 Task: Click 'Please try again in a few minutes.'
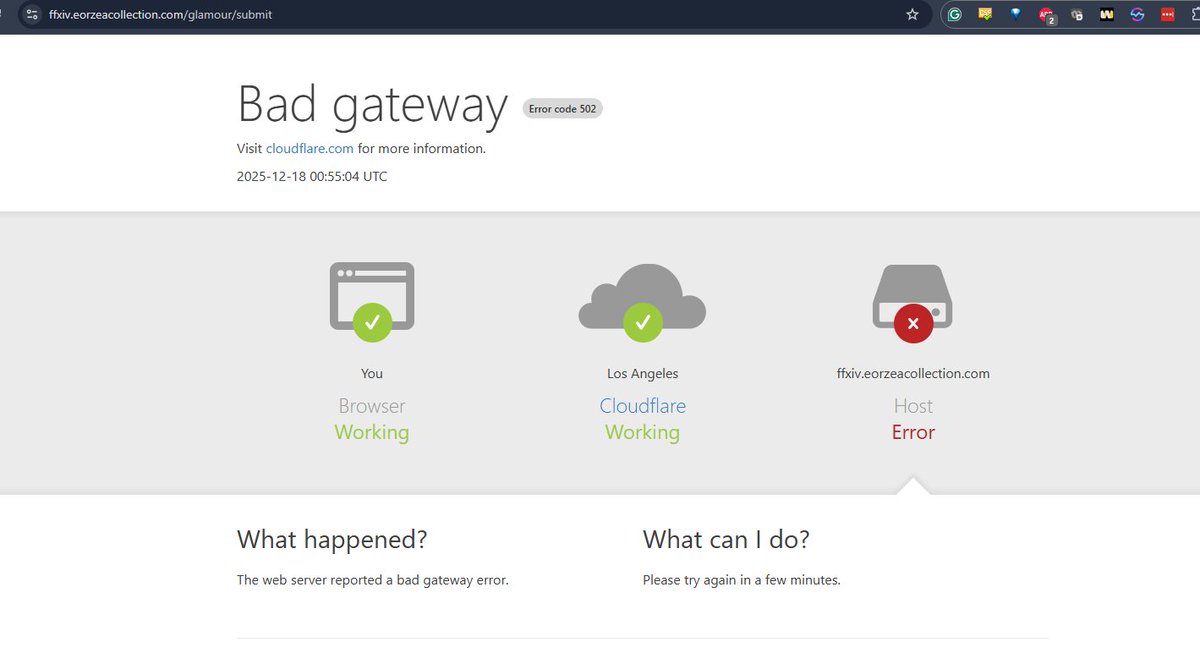742,580
